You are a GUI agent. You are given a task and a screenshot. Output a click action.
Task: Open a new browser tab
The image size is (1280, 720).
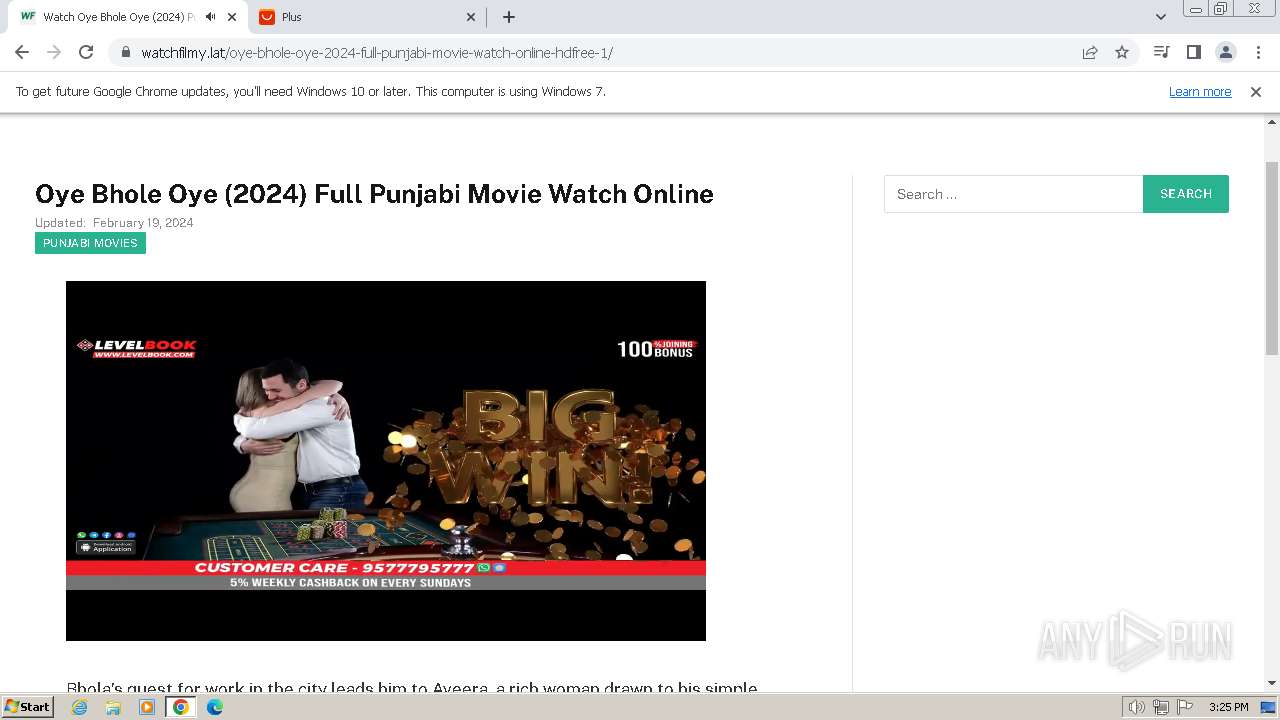click(x=509, y=17)
